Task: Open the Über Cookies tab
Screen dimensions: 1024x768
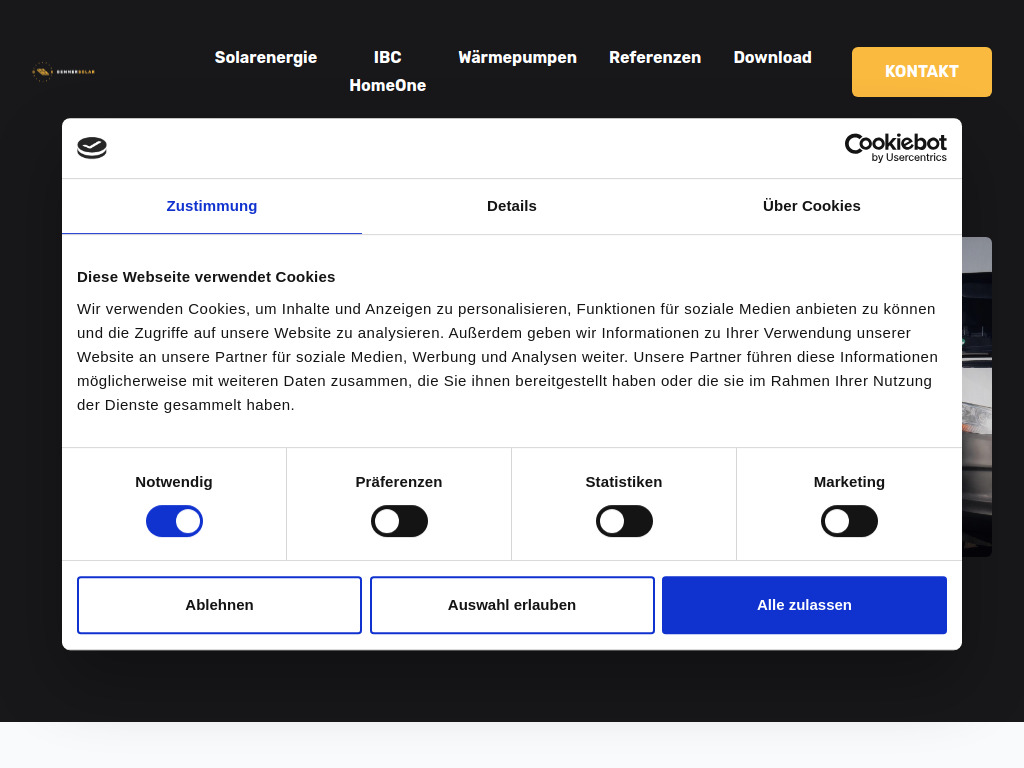Action: (x=811, y=206)
